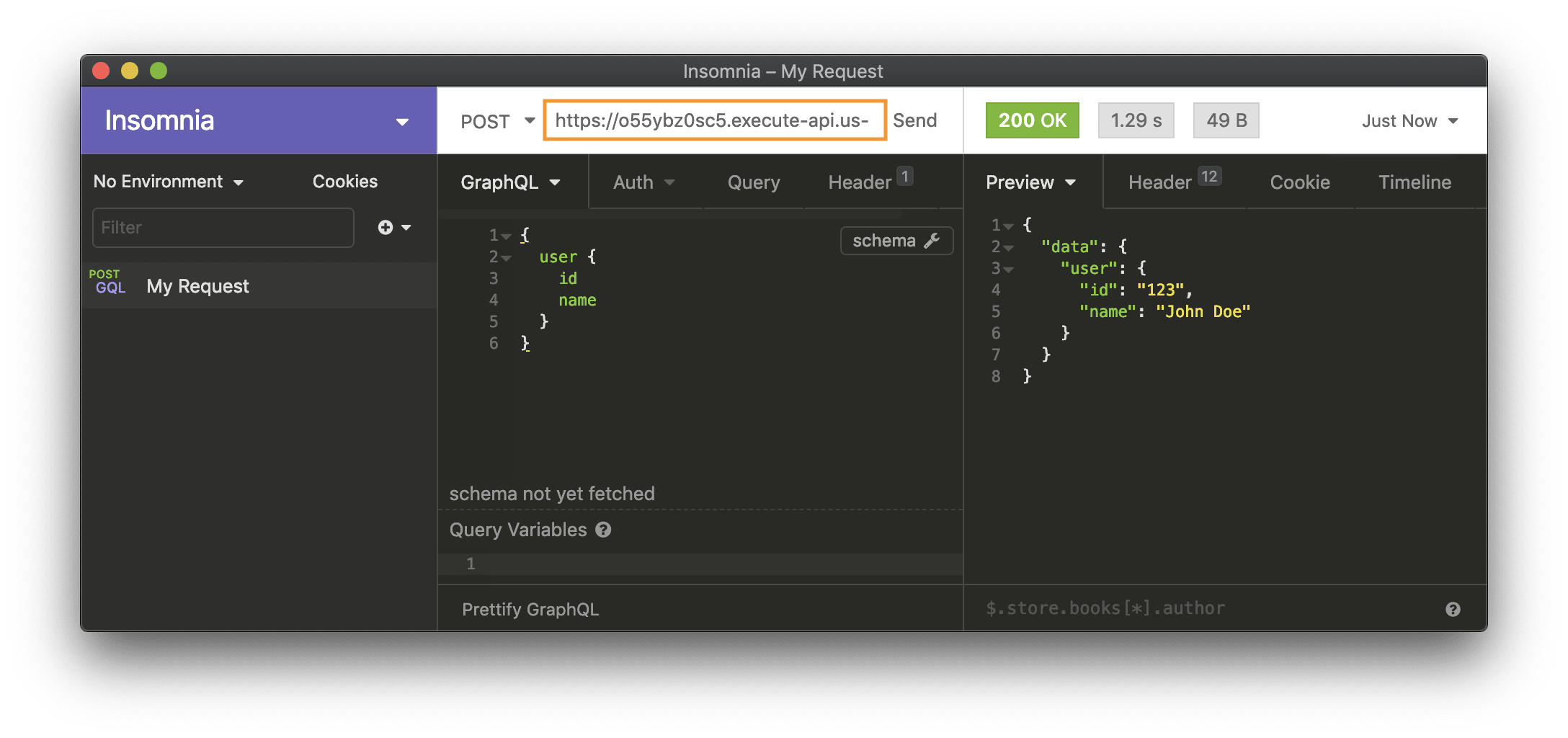Collapse the user block fold arrow in query

[x=507, y=258]
